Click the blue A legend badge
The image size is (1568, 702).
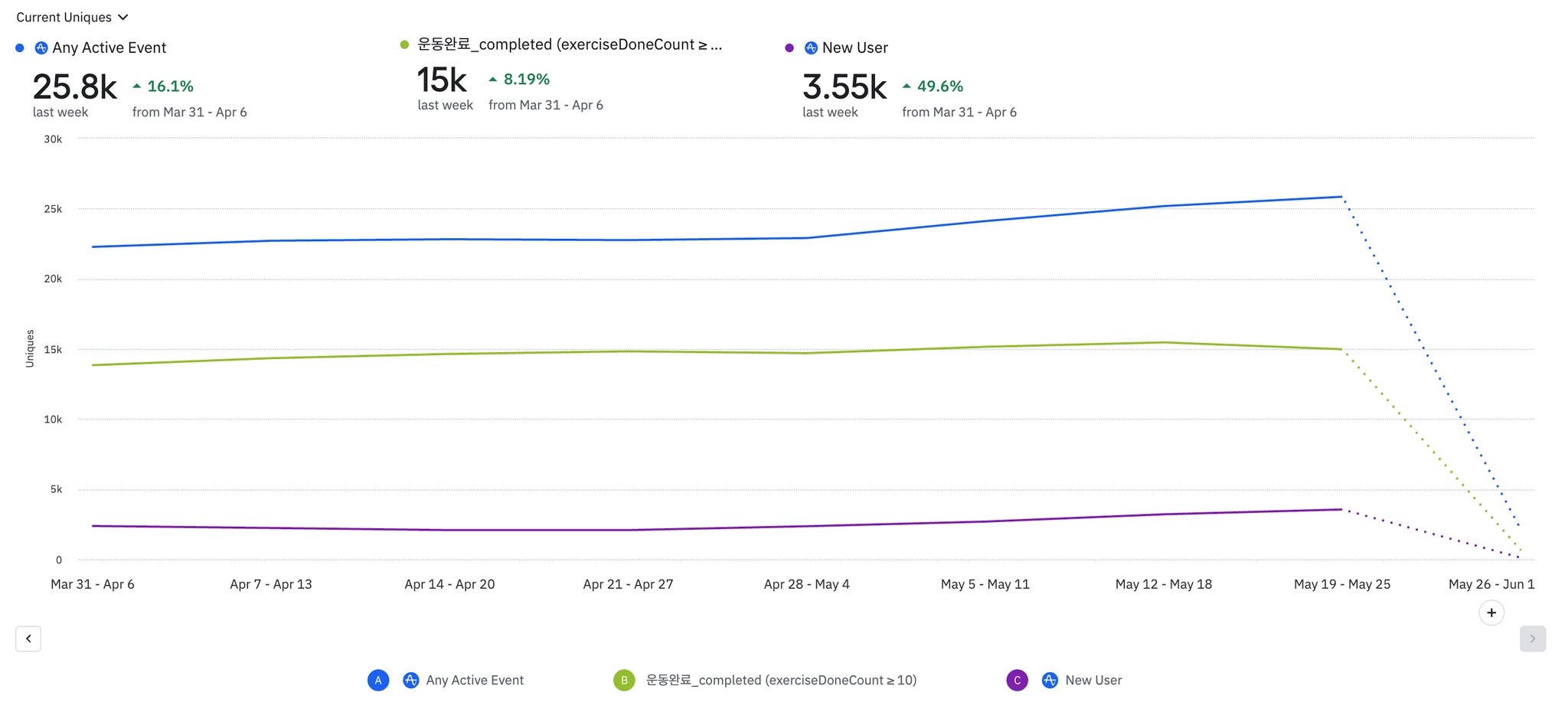click(x=378, y=680)
